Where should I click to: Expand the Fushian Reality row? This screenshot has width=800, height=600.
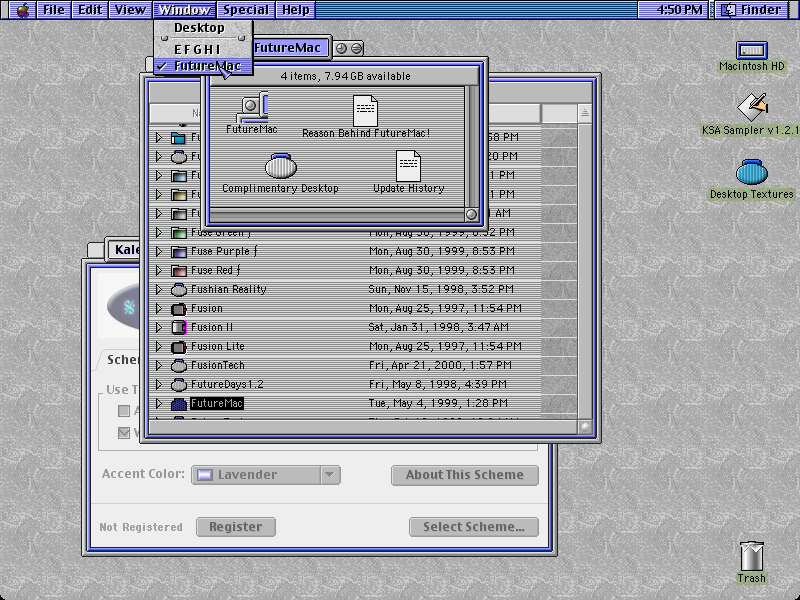159,289
